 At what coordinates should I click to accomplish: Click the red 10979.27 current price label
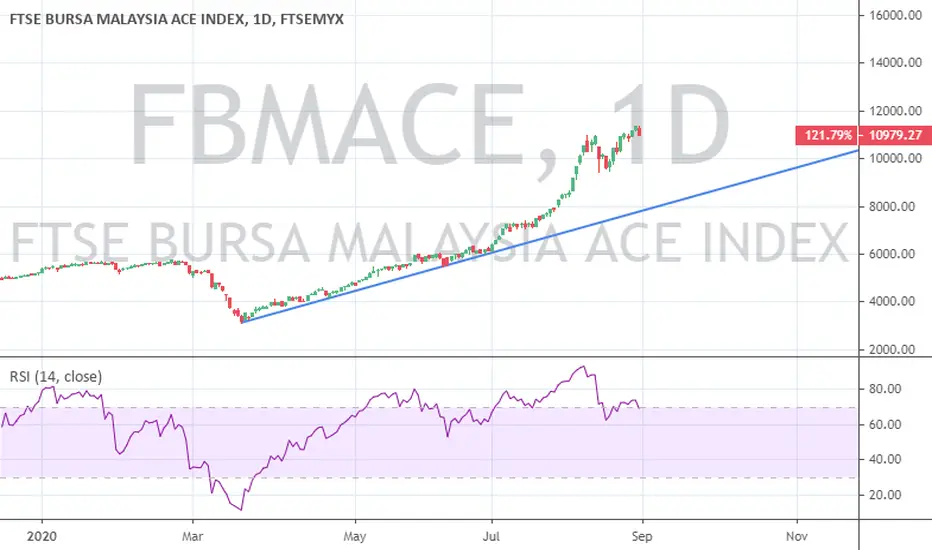[x=895, y=135]
